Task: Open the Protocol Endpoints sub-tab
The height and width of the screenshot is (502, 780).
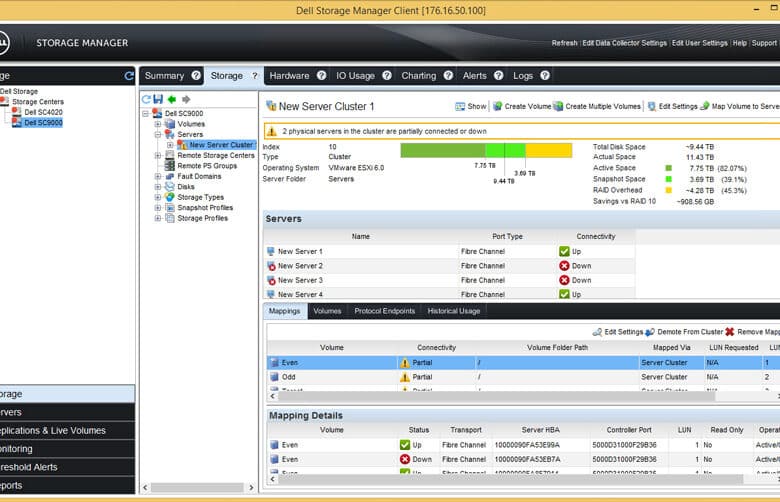Action: [x=385, y=311]
